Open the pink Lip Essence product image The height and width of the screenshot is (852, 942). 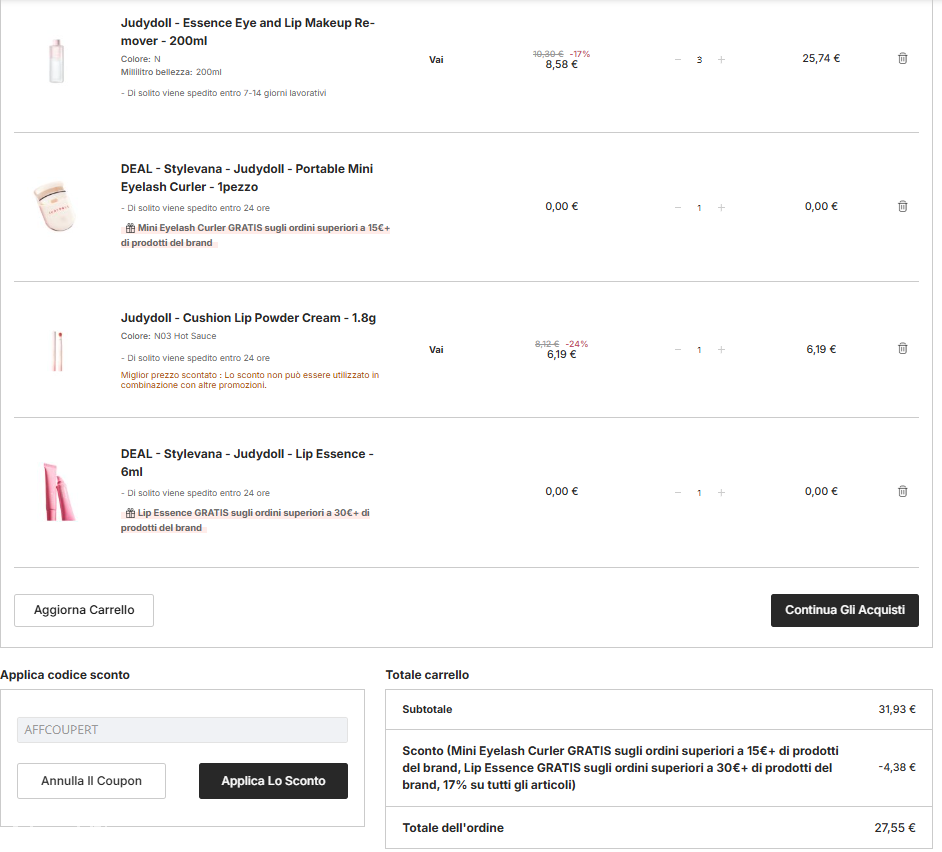(58, 492)
